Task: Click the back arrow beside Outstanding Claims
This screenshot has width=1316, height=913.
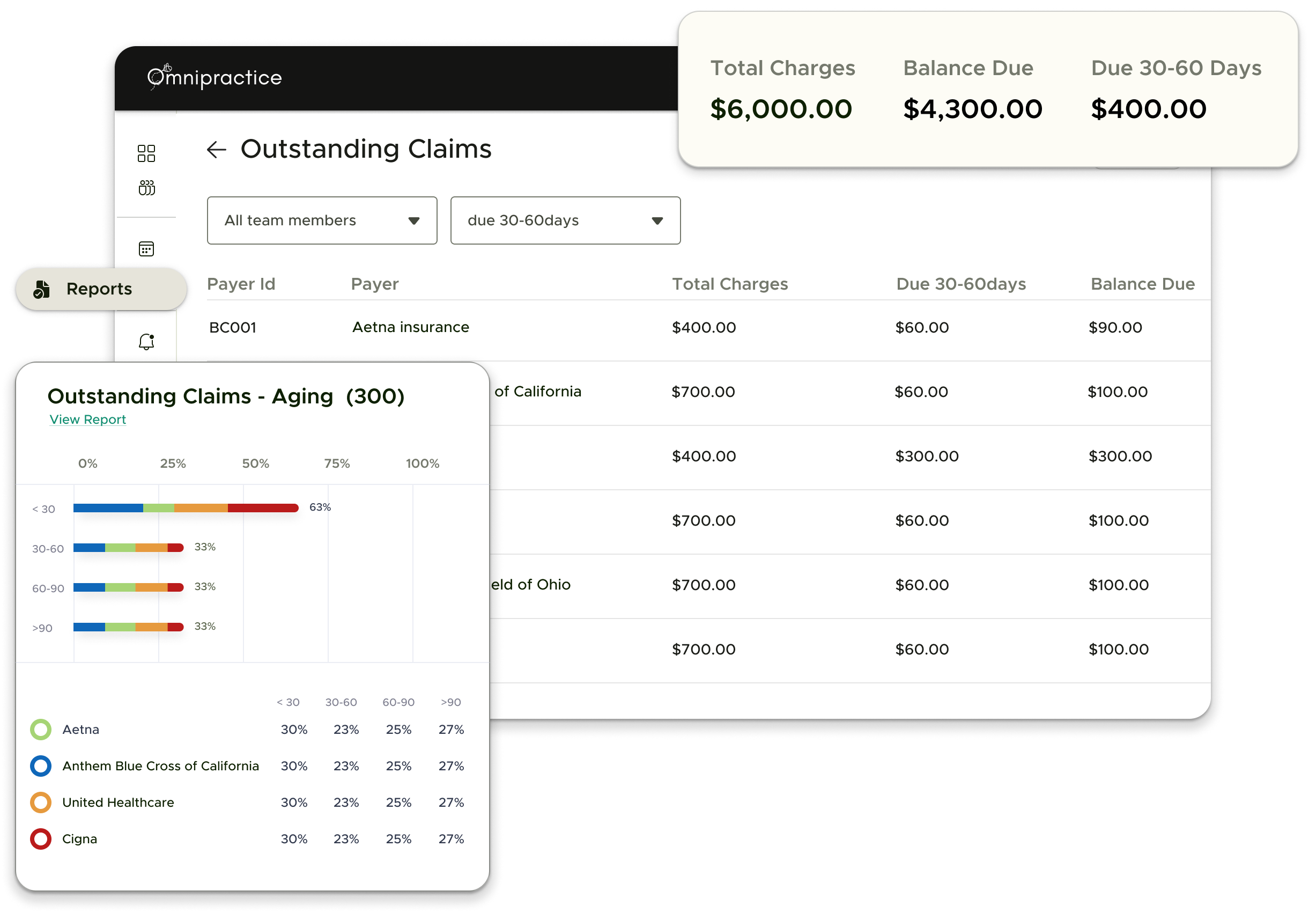Action: pyautogui.click(x=216, y=150)
